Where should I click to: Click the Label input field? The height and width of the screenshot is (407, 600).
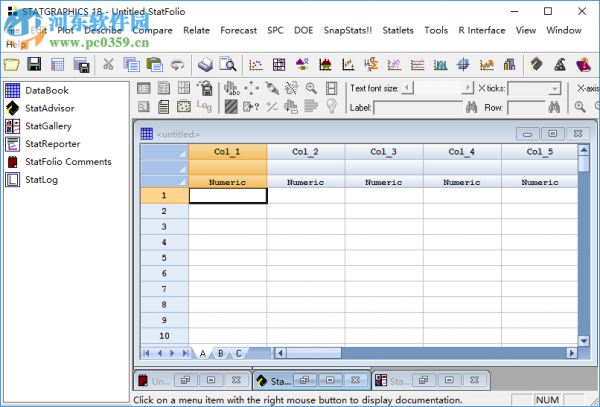[x=418, y=107]
